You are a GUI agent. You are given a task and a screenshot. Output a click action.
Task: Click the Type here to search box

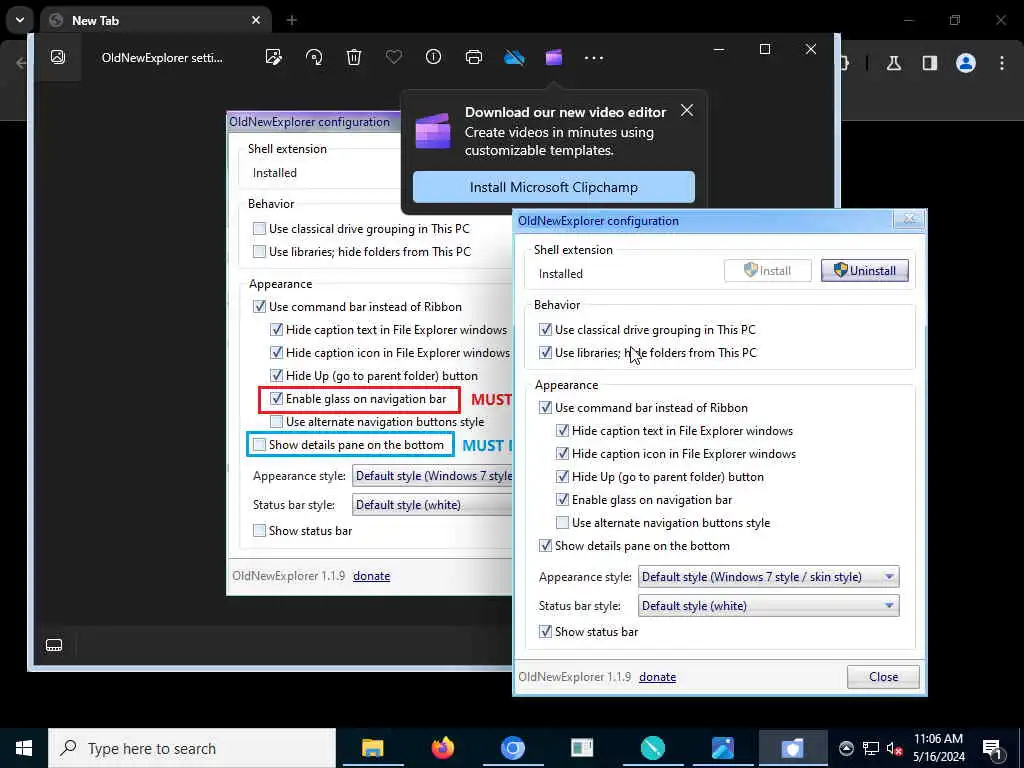pyautogui.click(x=192, y=748)
